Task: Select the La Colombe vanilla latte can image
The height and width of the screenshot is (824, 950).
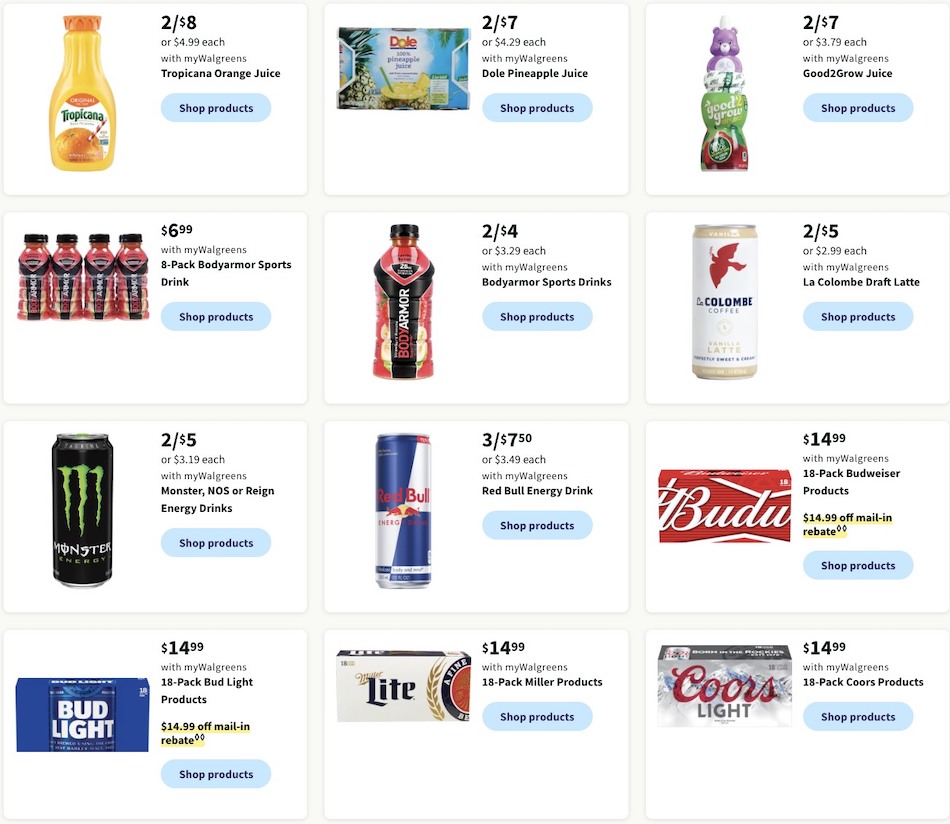Action: point(722,300)
